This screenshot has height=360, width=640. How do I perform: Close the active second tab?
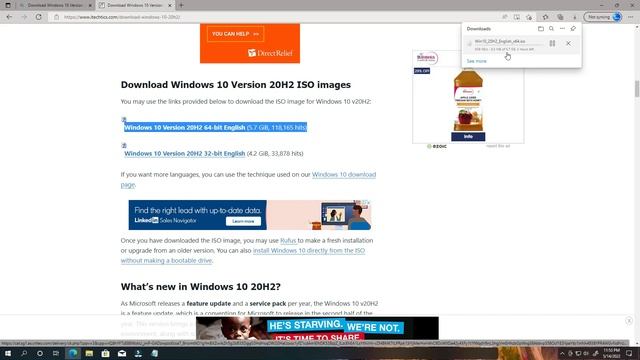170,5
